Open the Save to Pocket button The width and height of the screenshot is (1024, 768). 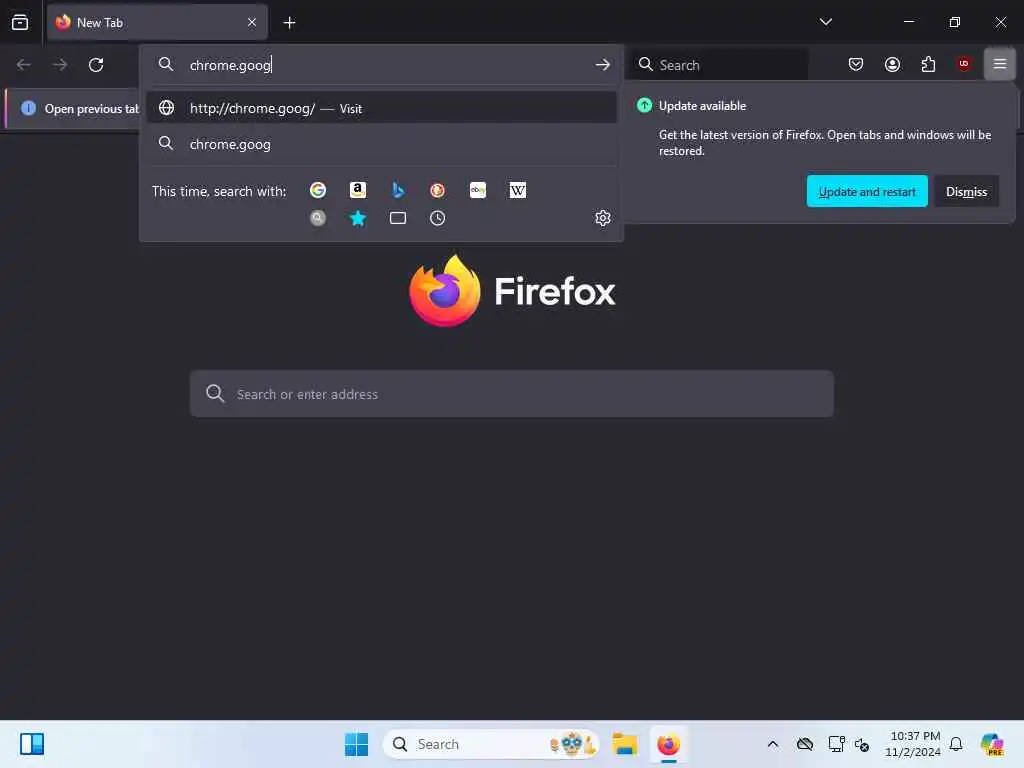[856, 64]
